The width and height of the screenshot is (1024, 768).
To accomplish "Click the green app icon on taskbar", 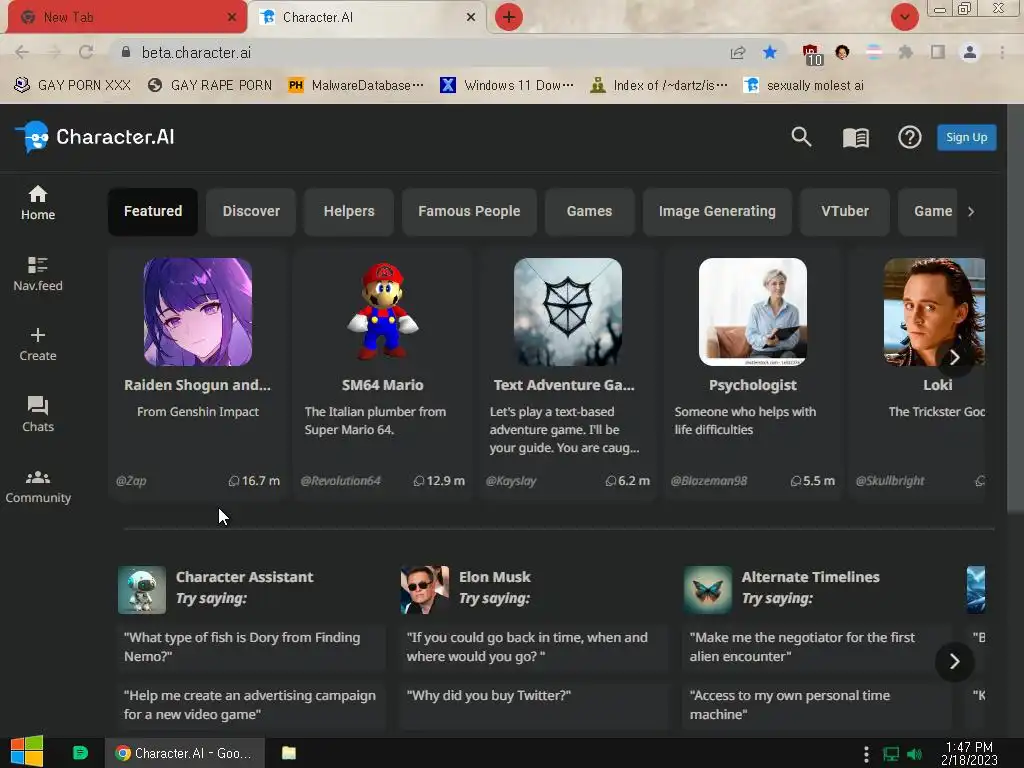I will point(80,753).
